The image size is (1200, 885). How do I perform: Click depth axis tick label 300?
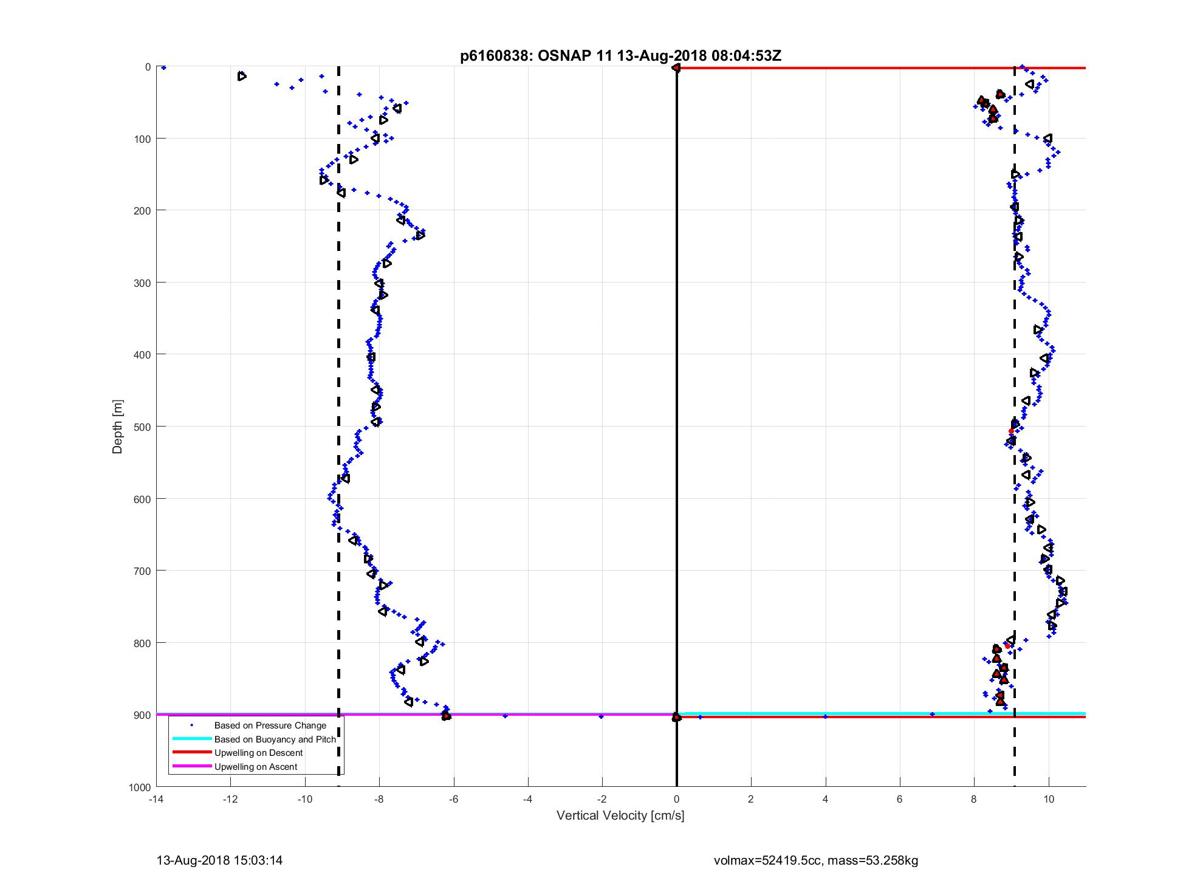(x=142, y=283)
